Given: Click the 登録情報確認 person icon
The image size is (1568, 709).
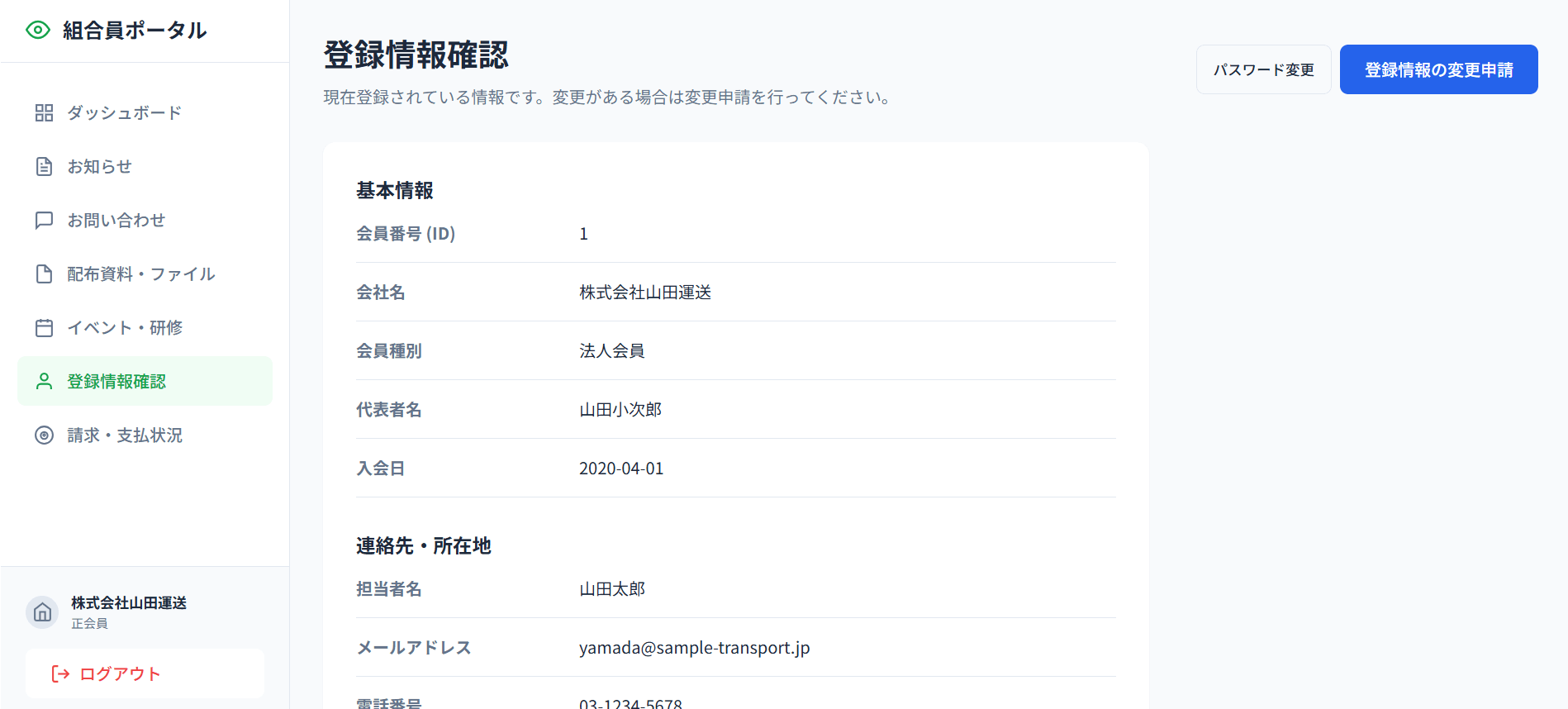Looking at the screenshot, I should (44, 382).
